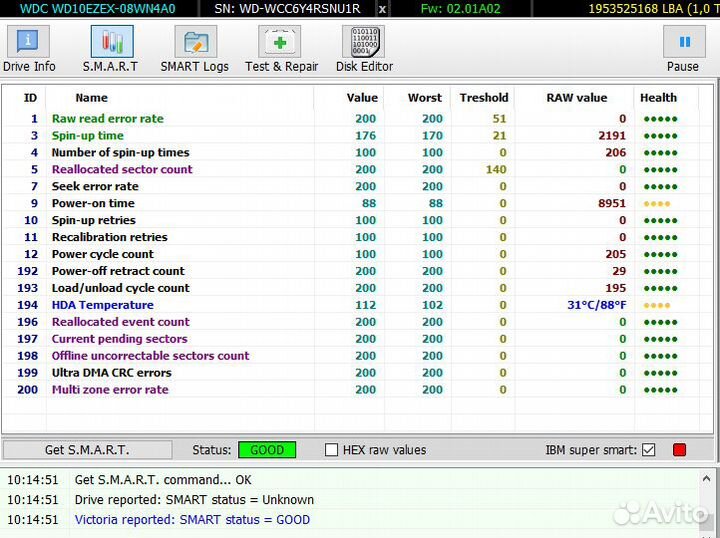
Task: Click the RAW value column header
Action: 576,98
